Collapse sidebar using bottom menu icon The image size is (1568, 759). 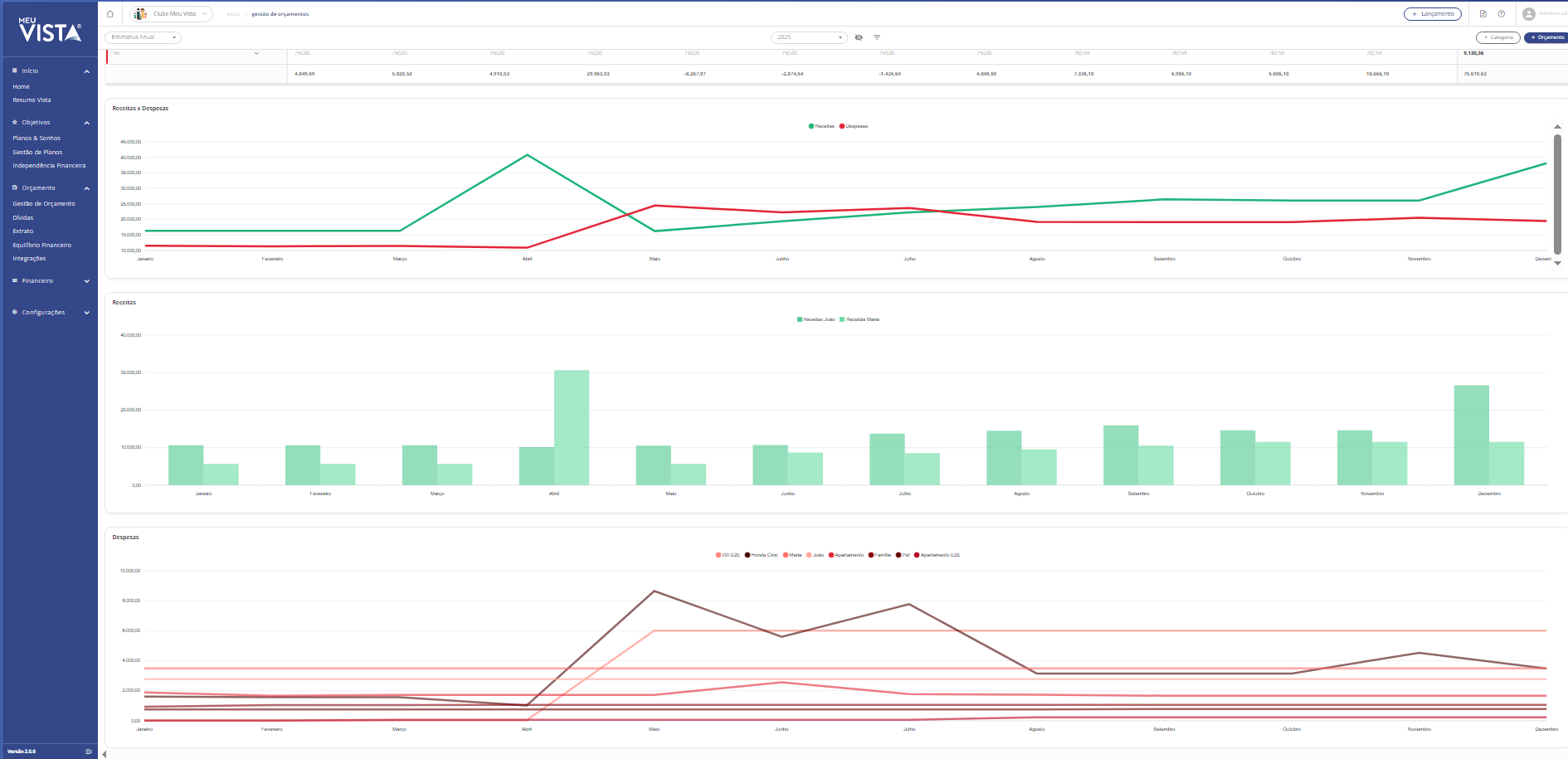89,752
